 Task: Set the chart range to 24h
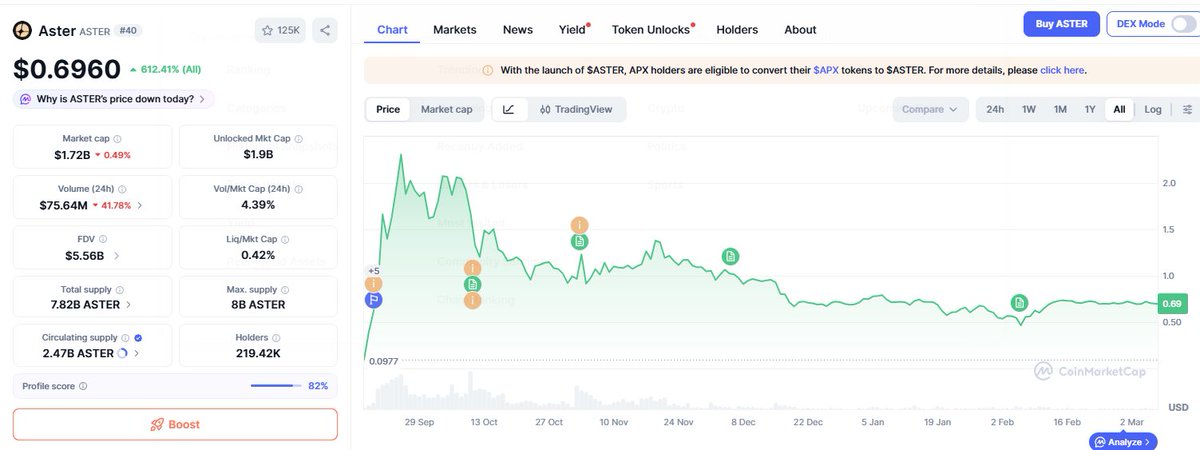[x=995, y=109]
